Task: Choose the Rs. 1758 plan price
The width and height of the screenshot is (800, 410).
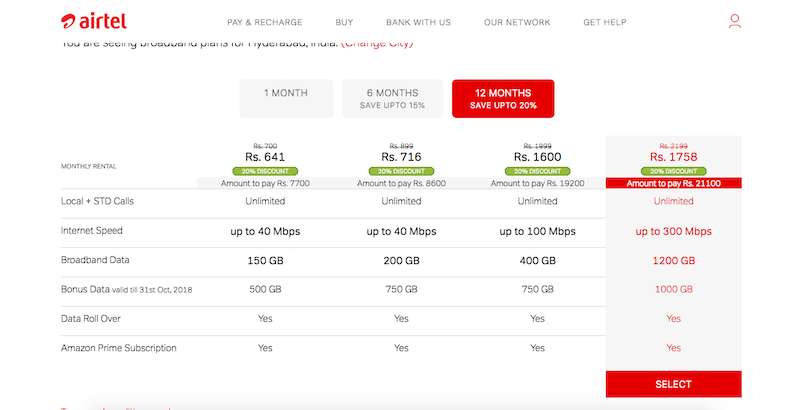Action: [673, 157]
